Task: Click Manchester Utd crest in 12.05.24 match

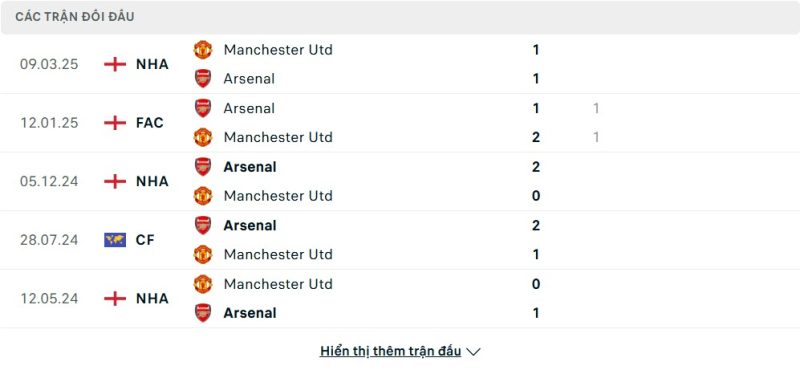Action: coord(203,284)
